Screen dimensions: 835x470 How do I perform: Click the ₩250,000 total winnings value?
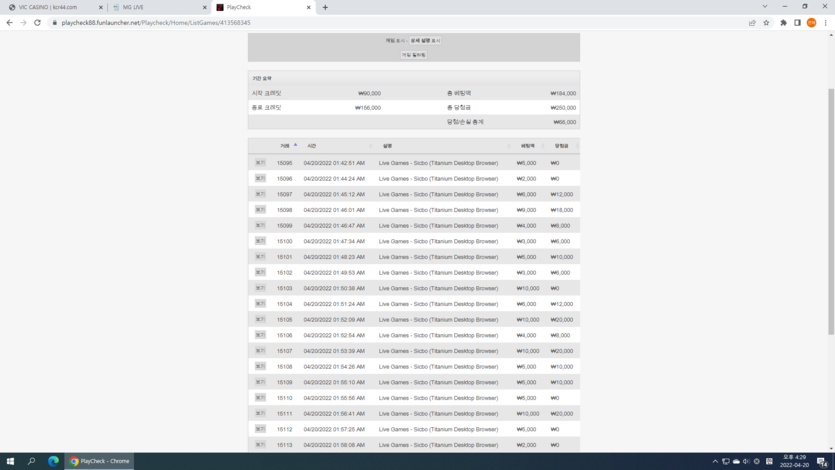coord(563,108)
